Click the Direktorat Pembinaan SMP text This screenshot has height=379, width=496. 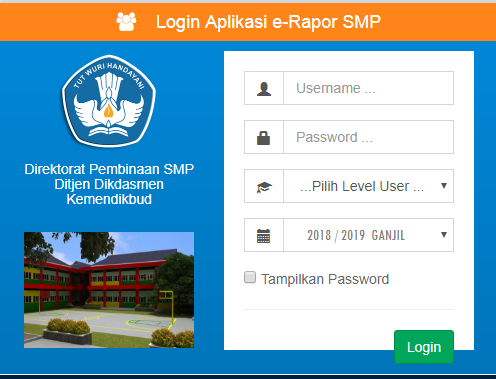click(109, 169)
